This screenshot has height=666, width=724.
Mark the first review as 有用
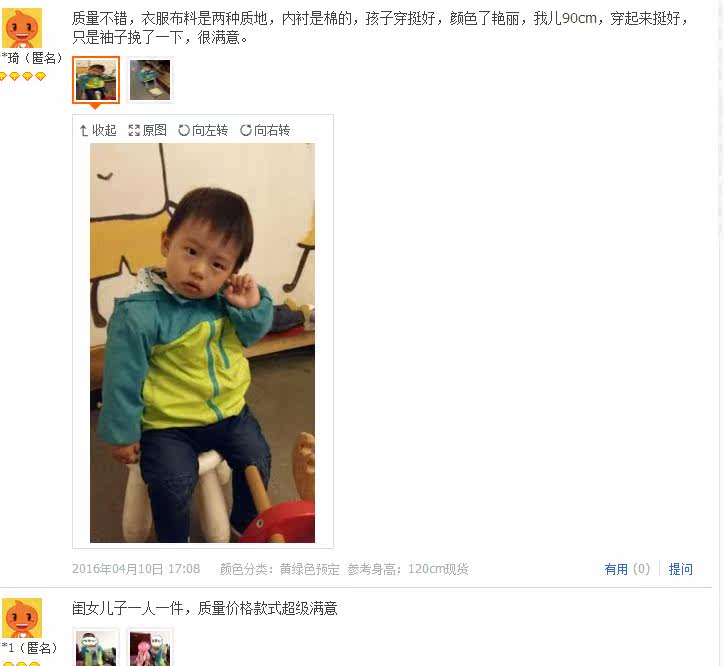pyautogui.click(x=627, y=569)
